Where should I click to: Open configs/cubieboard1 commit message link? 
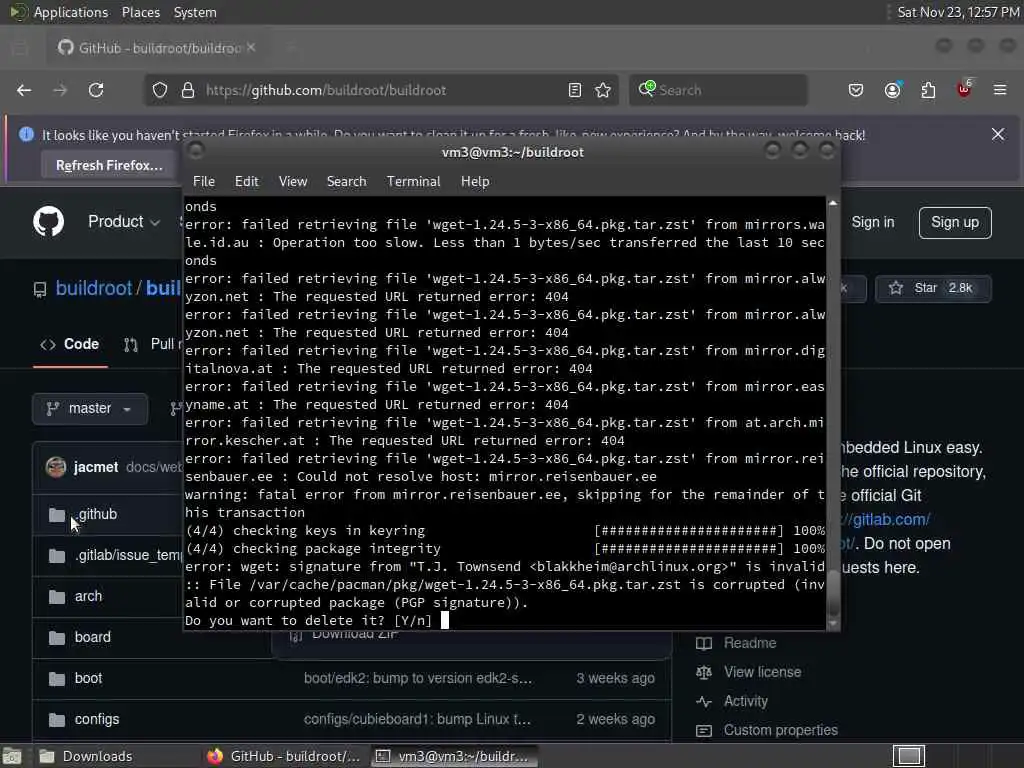(417, 720)
